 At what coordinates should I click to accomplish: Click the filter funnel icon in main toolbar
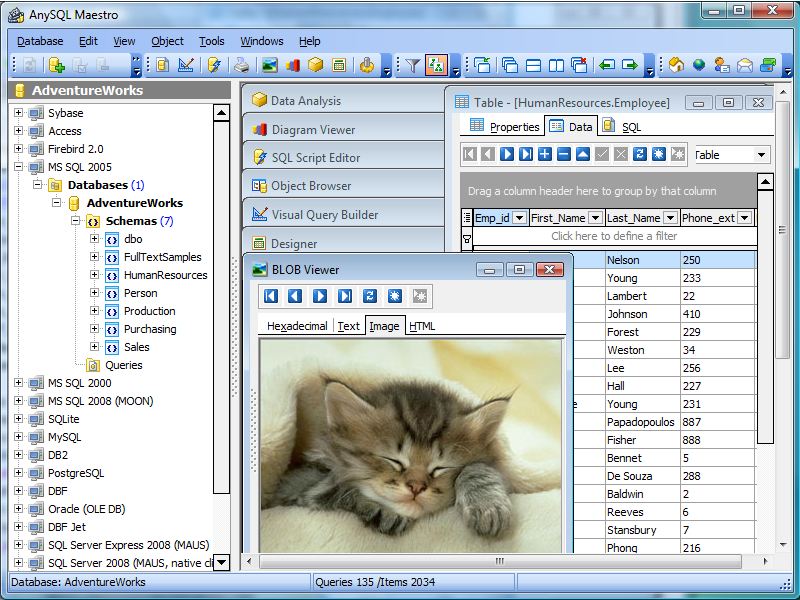[x=412, y=65]
